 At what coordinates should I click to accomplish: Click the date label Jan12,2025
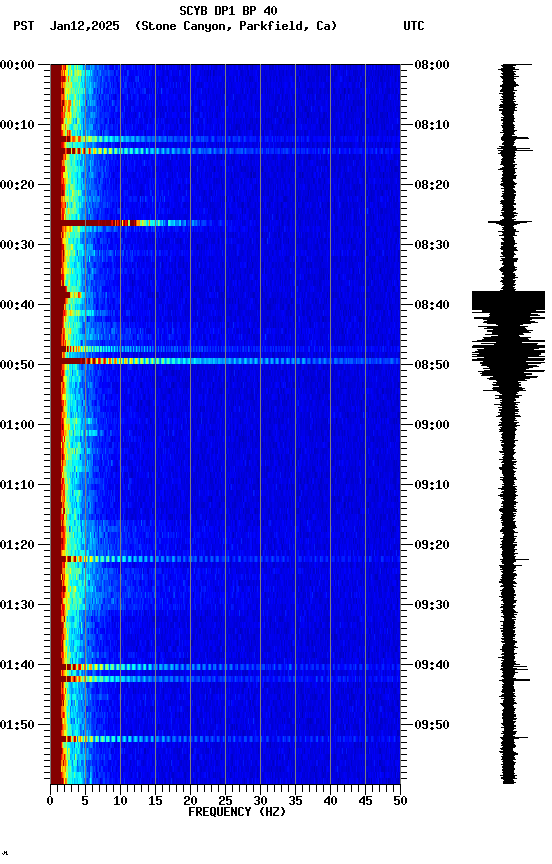84,26
